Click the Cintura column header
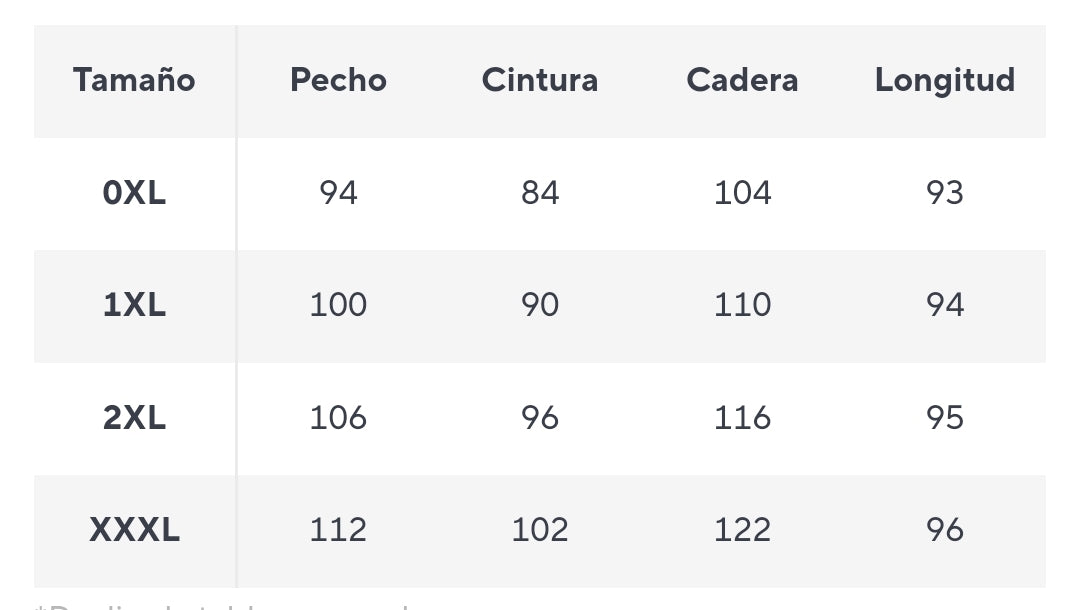This screenshot has width=1080, height=610. coord(540,80)
